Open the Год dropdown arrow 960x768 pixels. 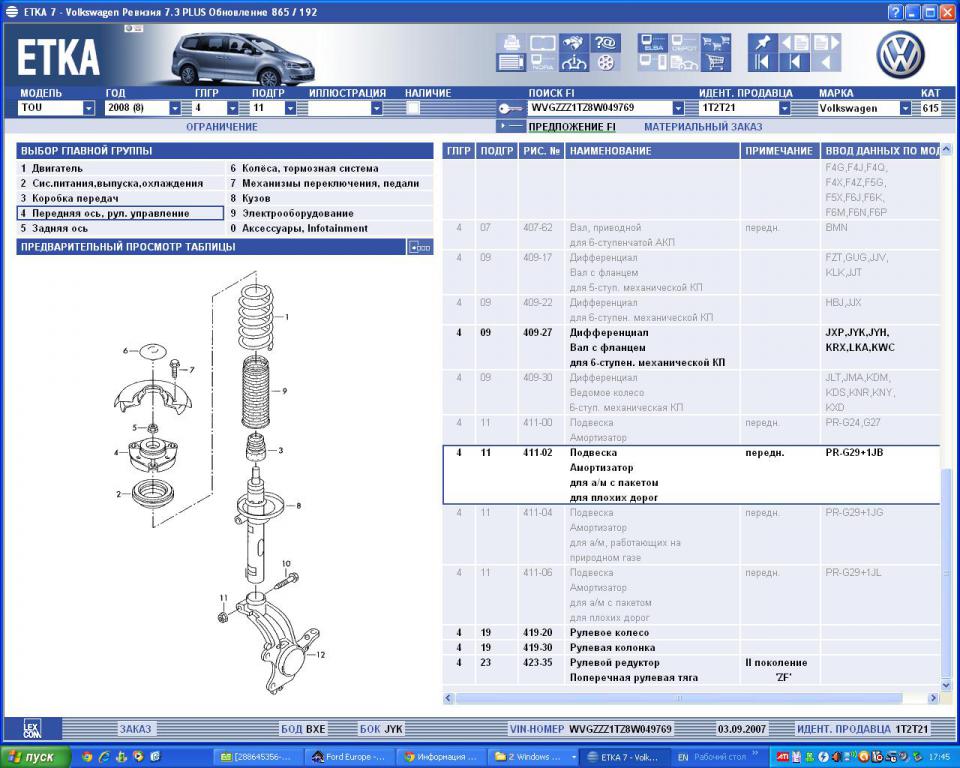[x=174, y=108]
